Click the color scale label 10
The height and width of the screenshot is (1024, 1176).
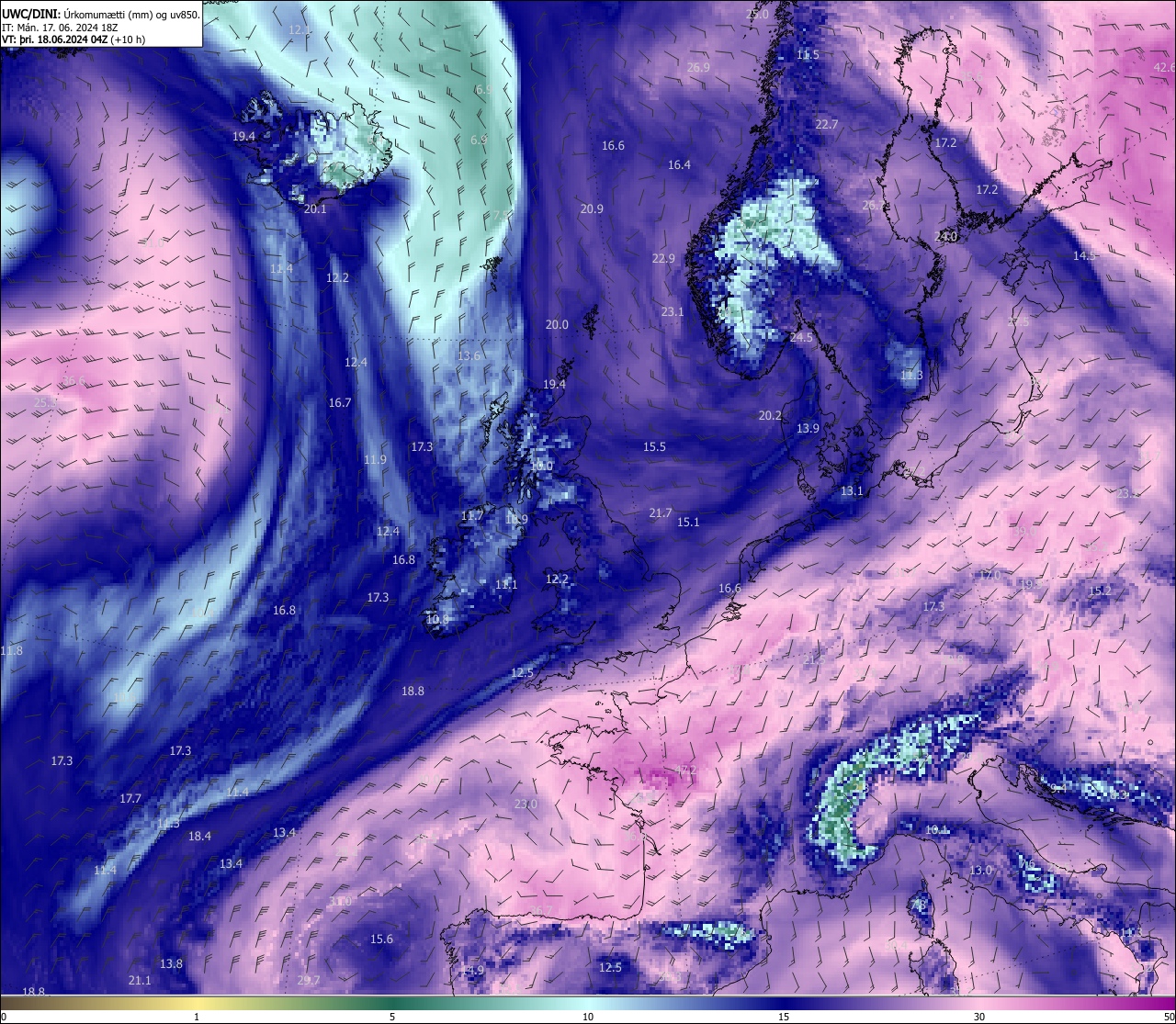tap(588, 1017)
